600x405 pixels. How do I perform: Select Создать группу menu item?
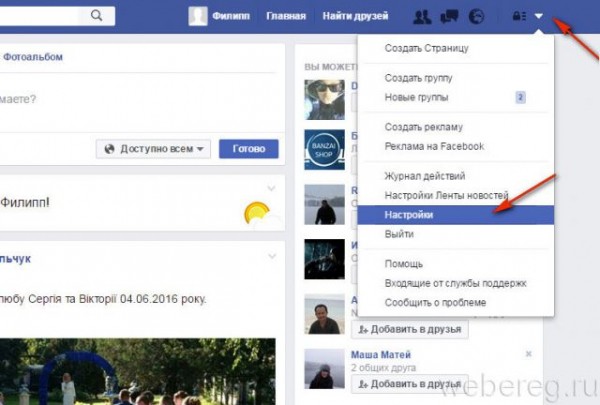click(456, 78)
